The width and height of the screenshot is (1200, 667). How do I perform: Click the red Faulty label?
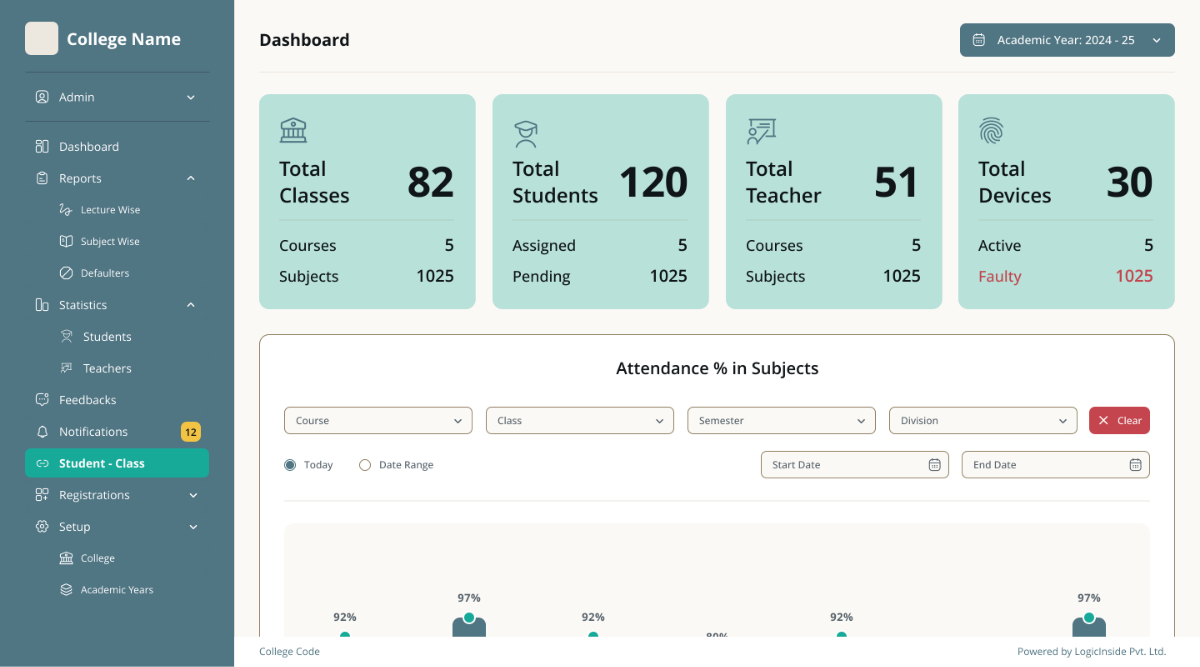tap(1000, 277)
